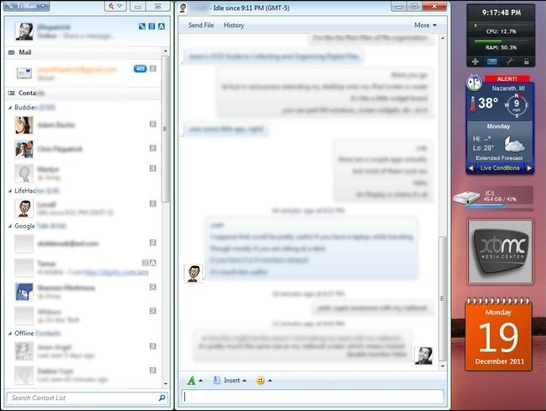This screenshot has width=546, height=411.
Task: Click the chat conversation vertical scrollbar
Action: [x=442, y=202]
